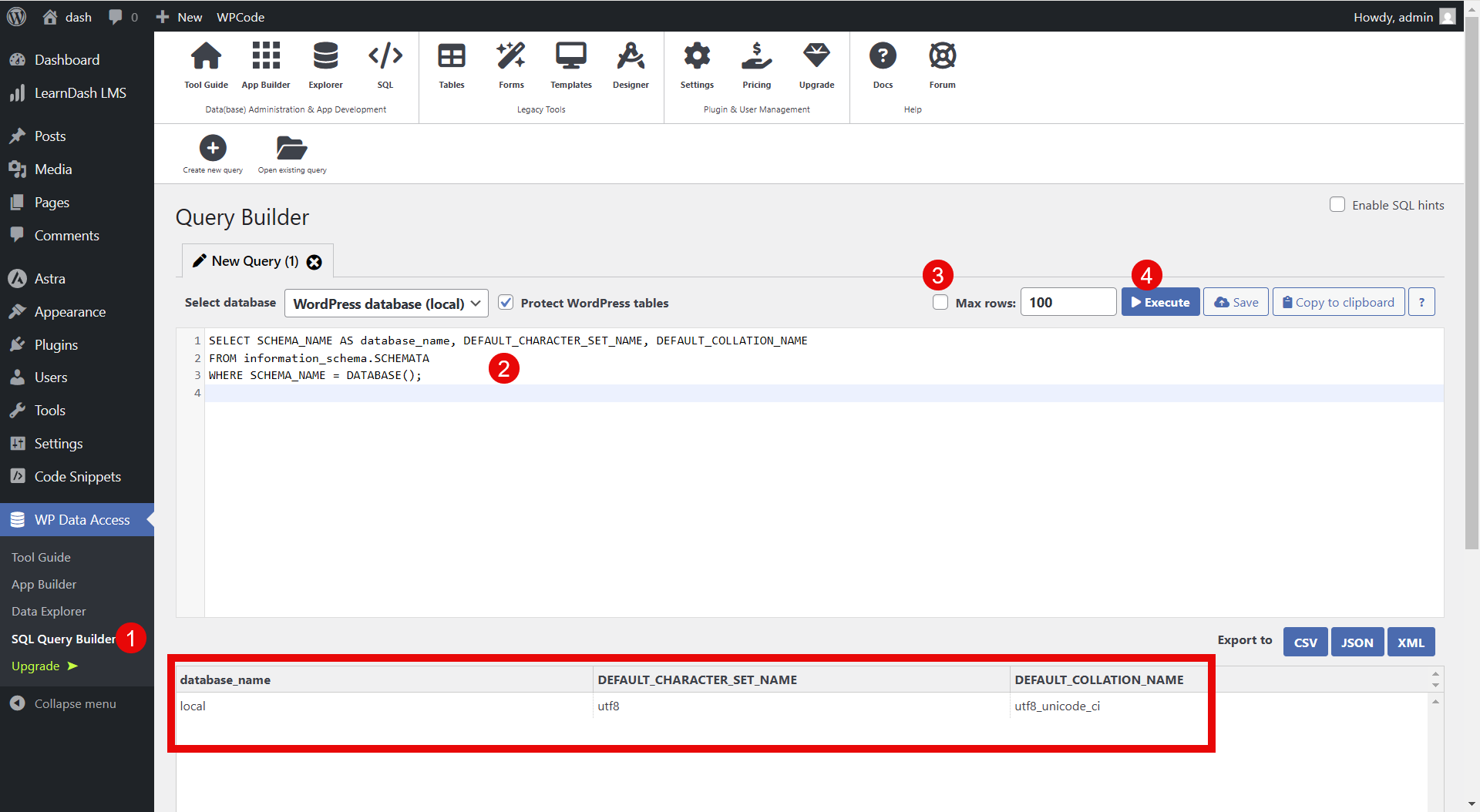Run the query with Execute button
The height and width of the screenshot is (812, 1480).
(x=1160, y=303)
